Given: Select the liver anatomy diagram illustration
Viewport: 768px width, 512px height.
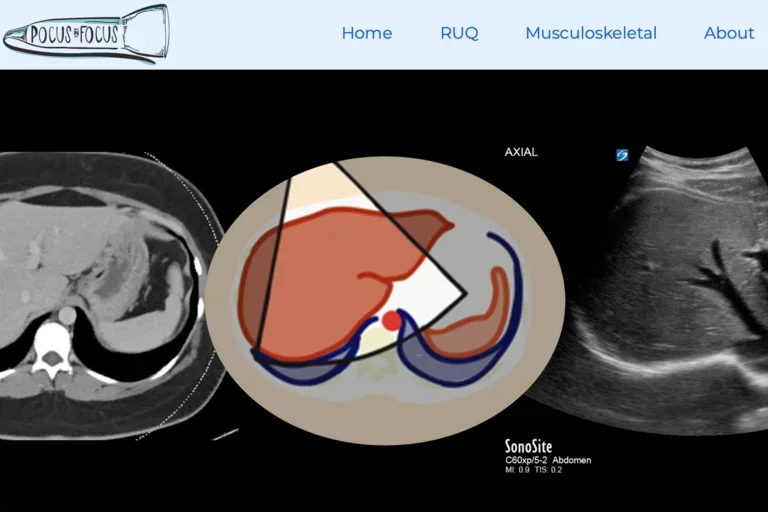Looking at the screenshot, I should (x=385, y=300).
